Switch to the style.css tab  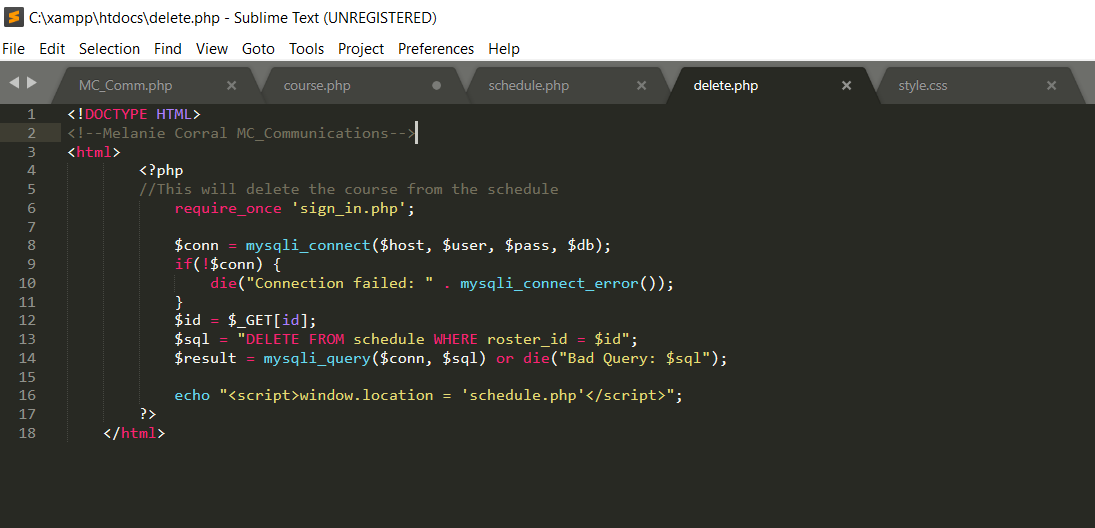(x=923, y=86)
